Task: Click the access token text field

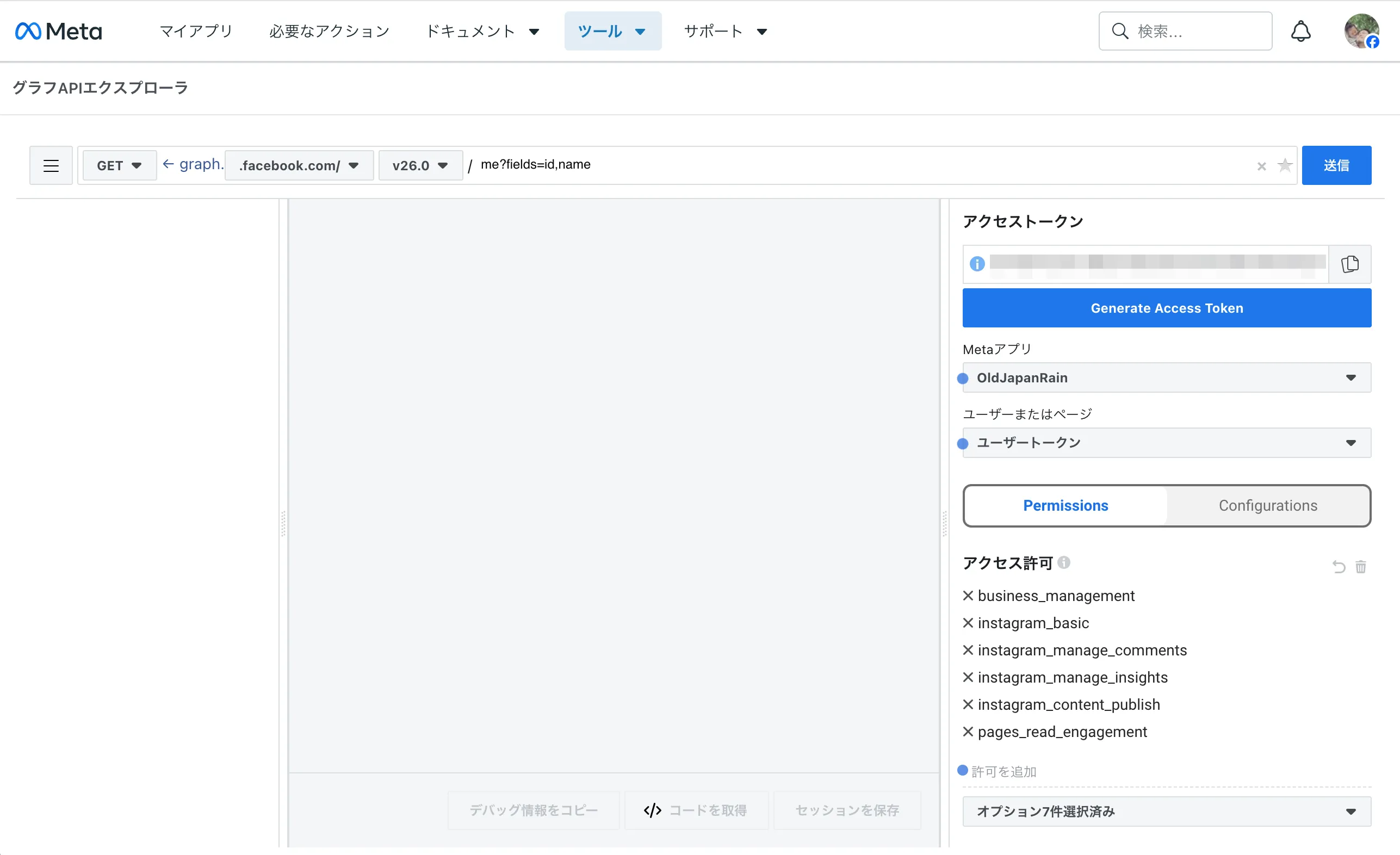Action: pyautogui.click(x=1157, y=264)
